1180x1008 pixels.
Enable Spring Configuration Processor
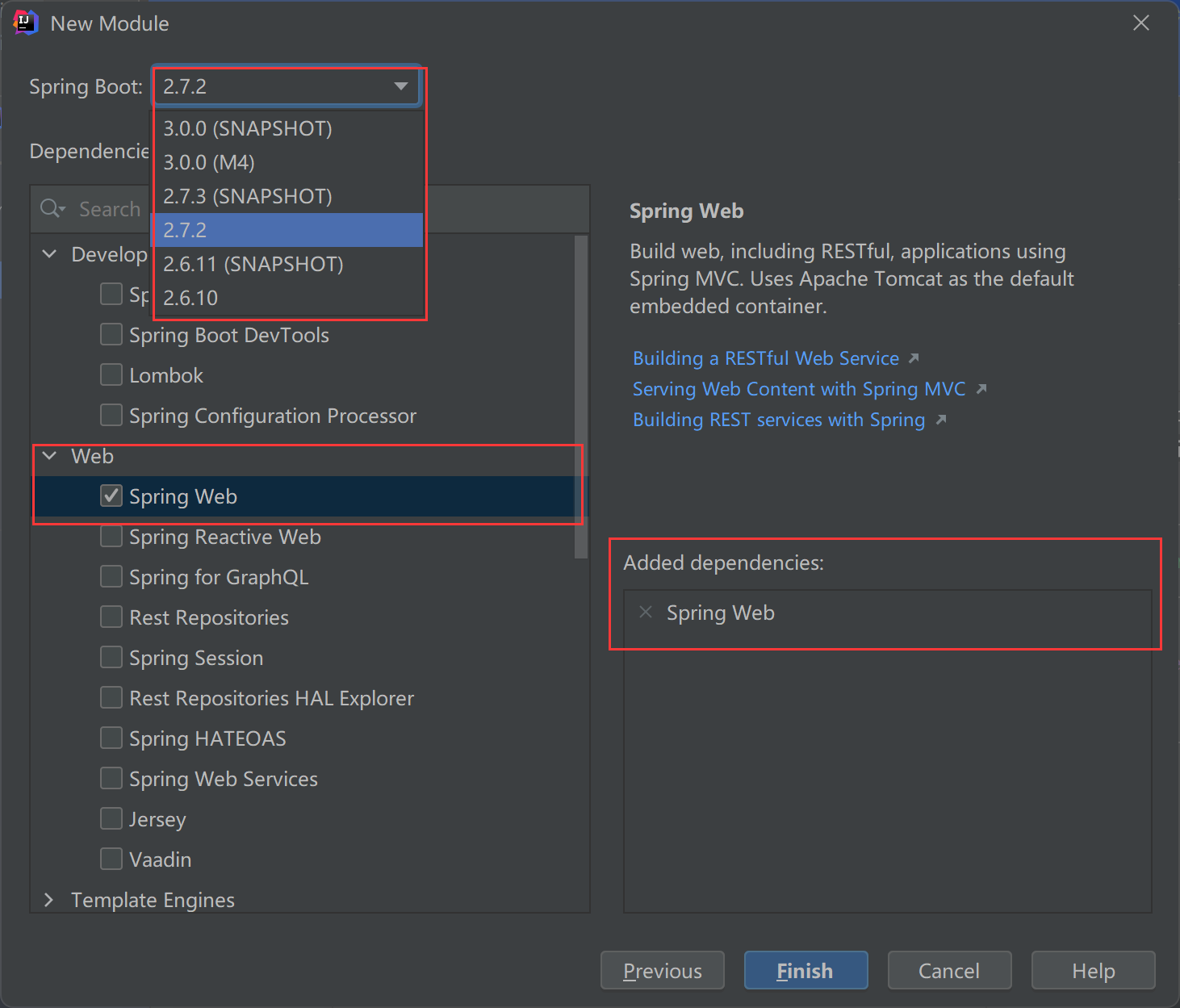[111, 415]
